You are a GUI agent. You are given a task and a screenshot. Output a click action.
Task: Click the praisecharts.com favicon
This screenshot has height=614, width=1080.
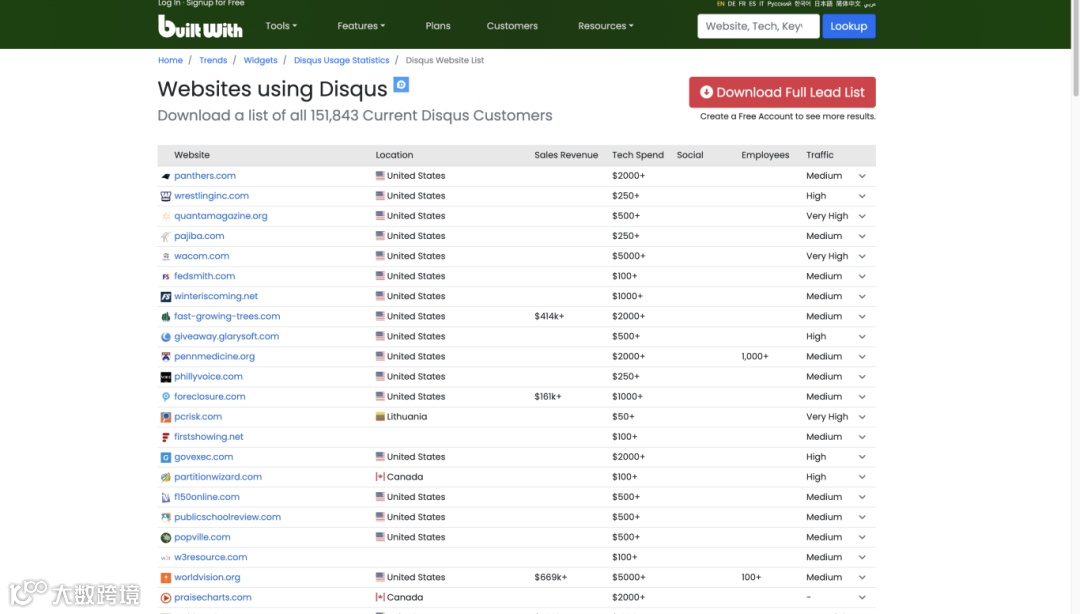[x=165, y=597]
